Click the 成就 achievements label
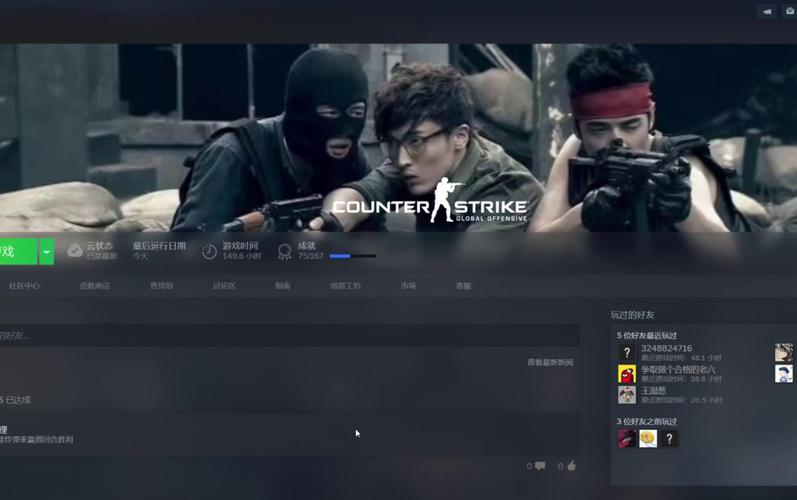This screenshot has width=797, height=500. [306, 246]
